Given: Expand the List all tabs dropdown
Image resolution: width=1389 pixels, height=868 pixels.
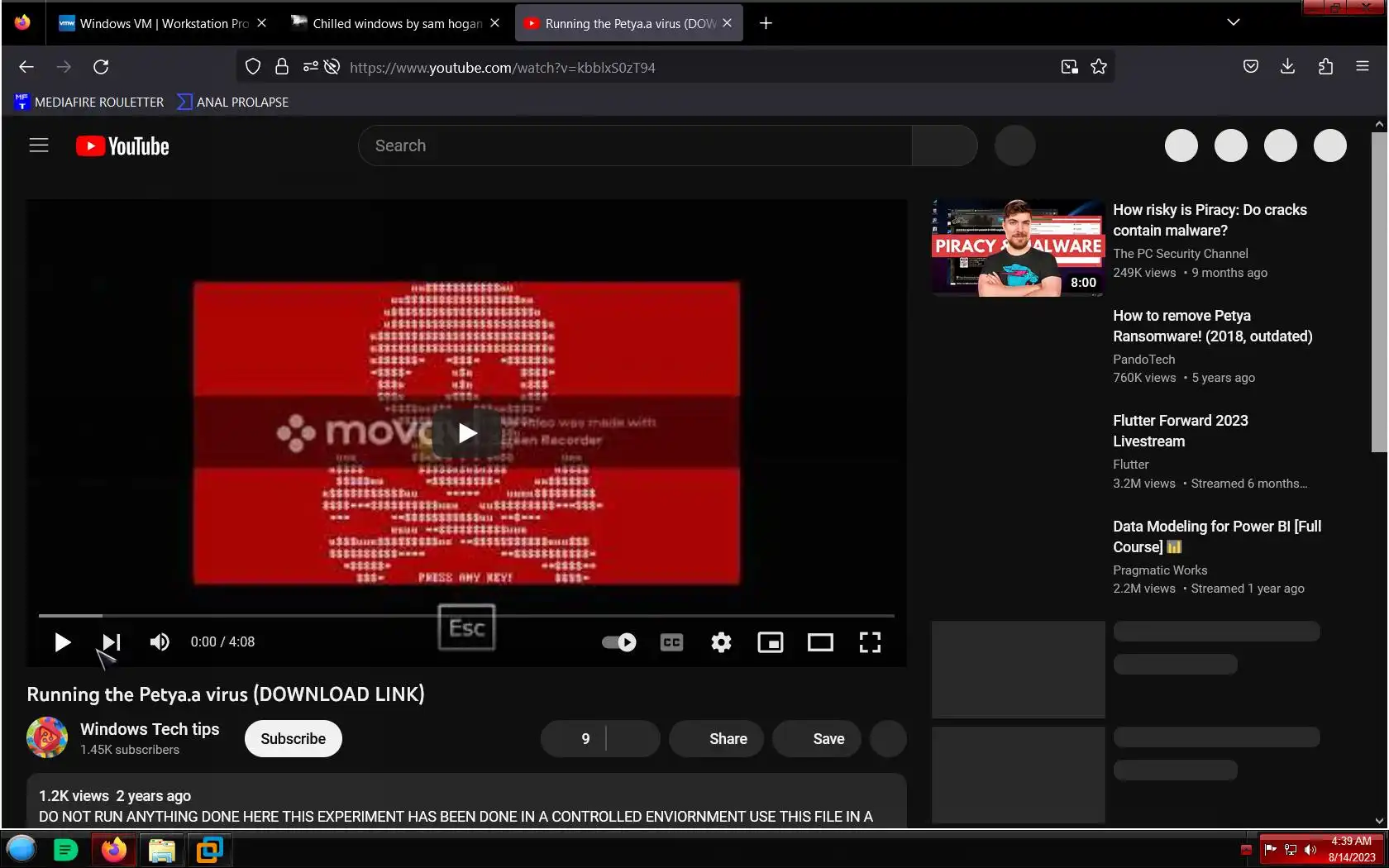Looking at the screenshot, I should click(x=1234, y=23).
